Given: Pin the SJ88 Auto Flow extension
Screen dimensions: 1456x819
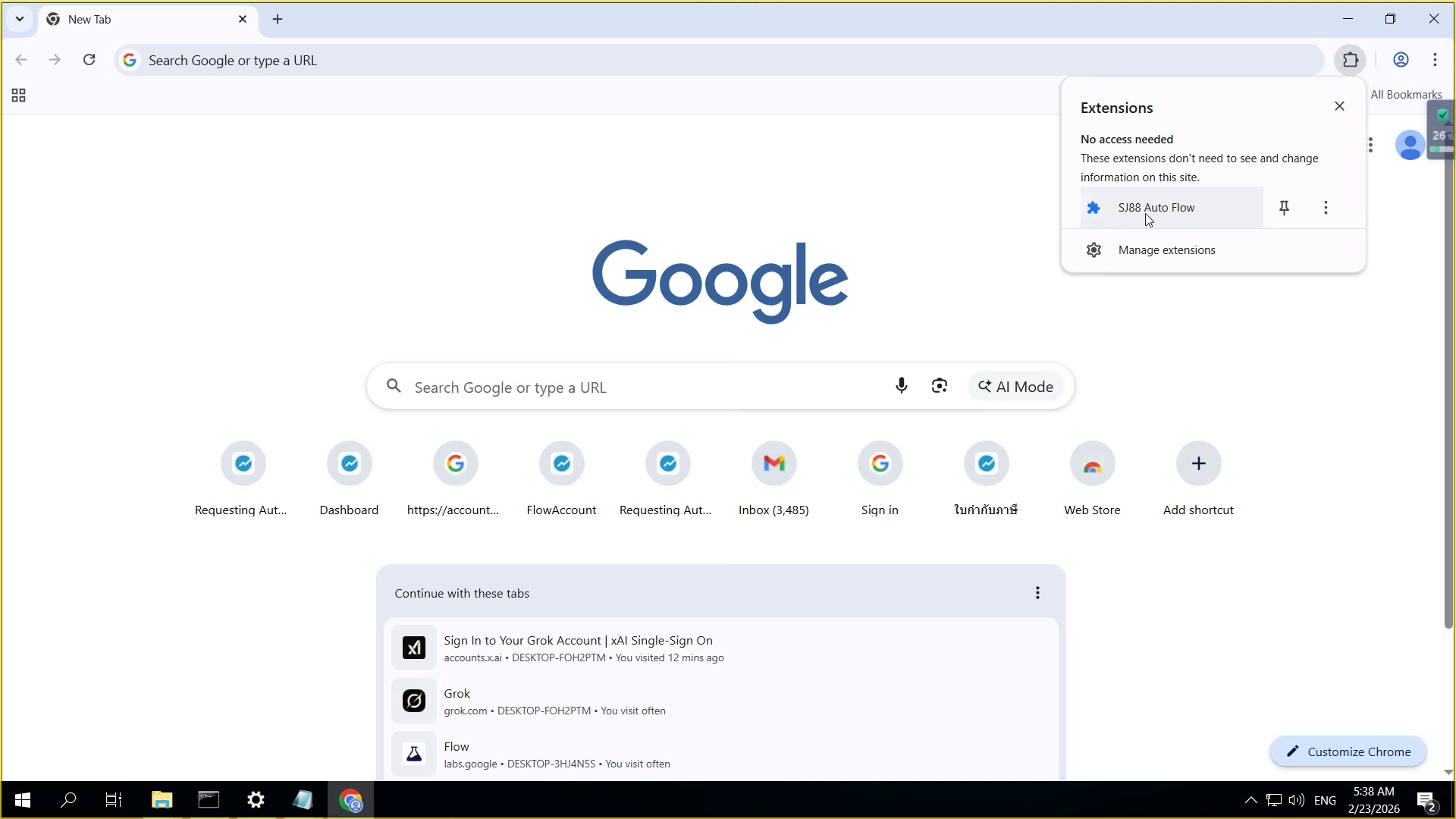Looking at the screenshot, I should click(1284, 208).
